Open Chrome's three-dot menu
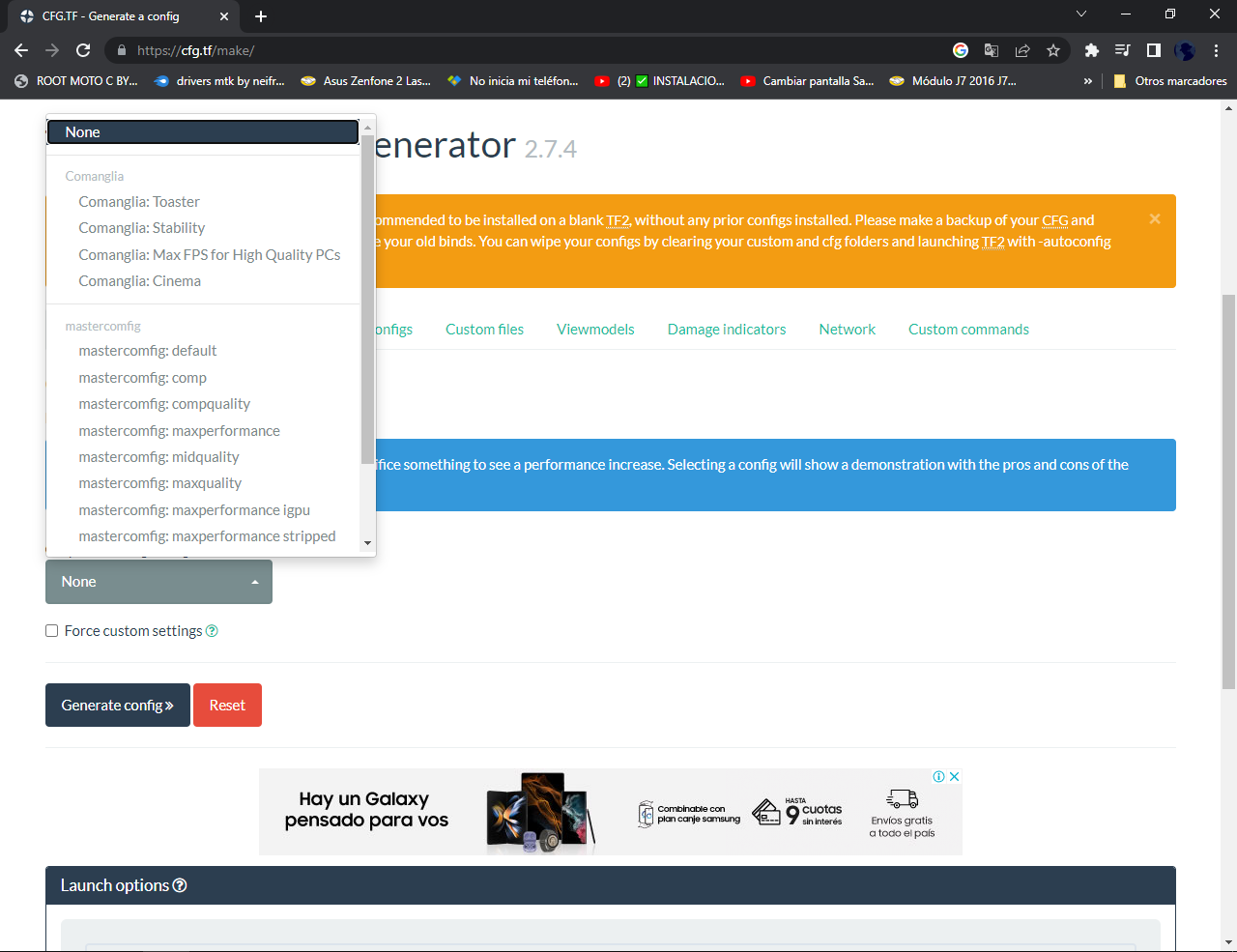Image resolution: width=1237 pixels, height=952 pixels. pos(1216,50)
